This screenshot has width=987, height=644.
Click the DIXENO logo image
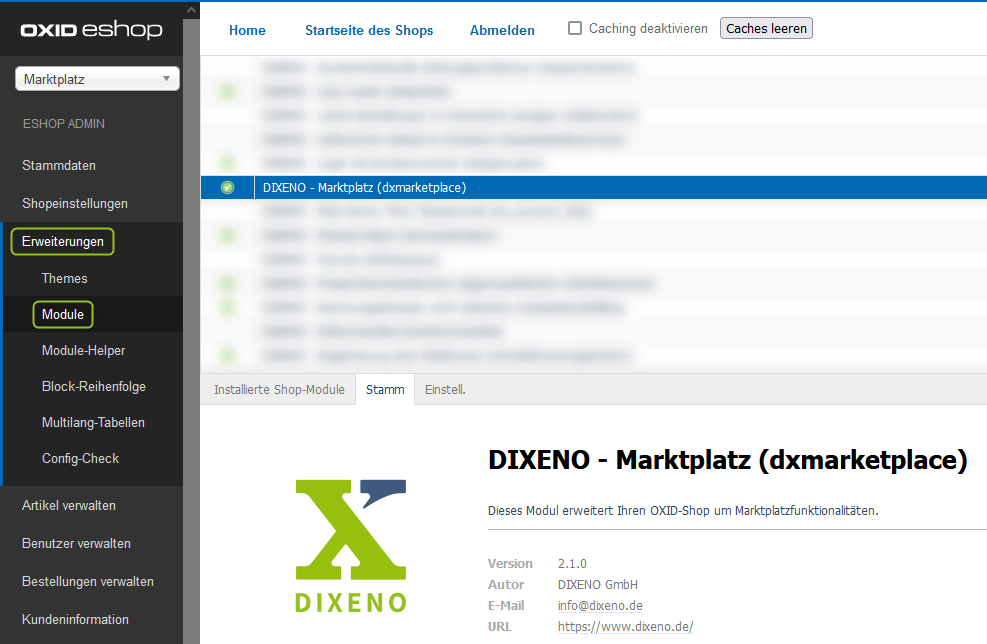[x=351, y=546]
